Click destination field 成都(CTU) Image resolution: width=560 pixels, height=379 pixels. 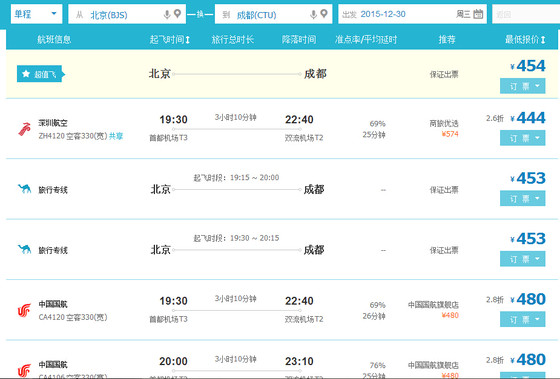(273, 14)
